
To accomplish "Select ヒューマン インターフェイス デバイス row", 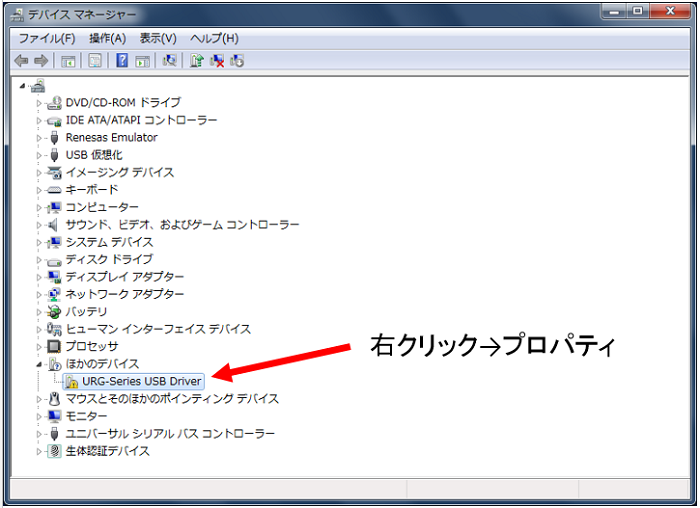I will click(x=158, y=329).
